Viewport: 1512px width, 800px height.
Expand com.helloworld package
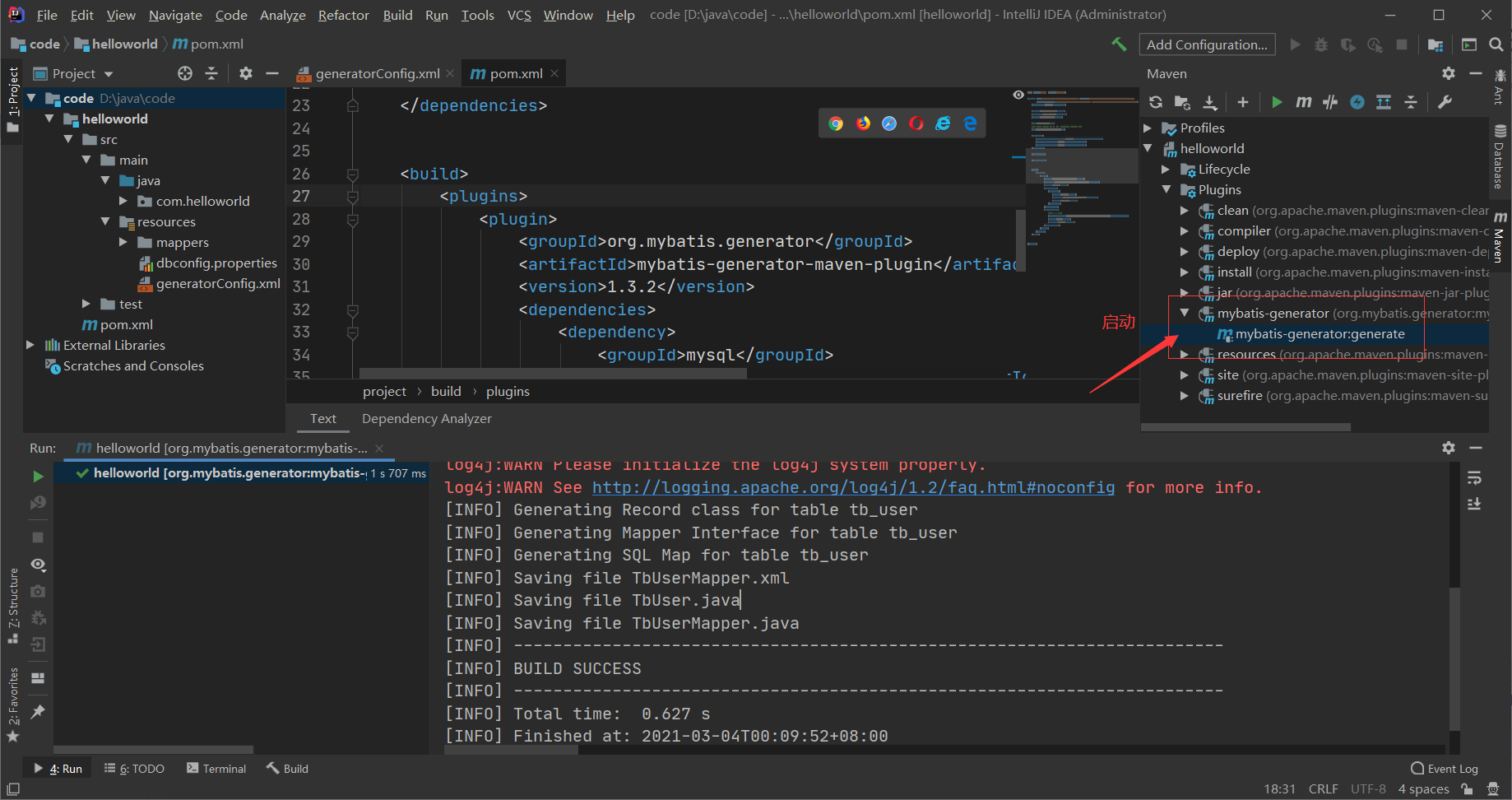[x=123, y=201]
